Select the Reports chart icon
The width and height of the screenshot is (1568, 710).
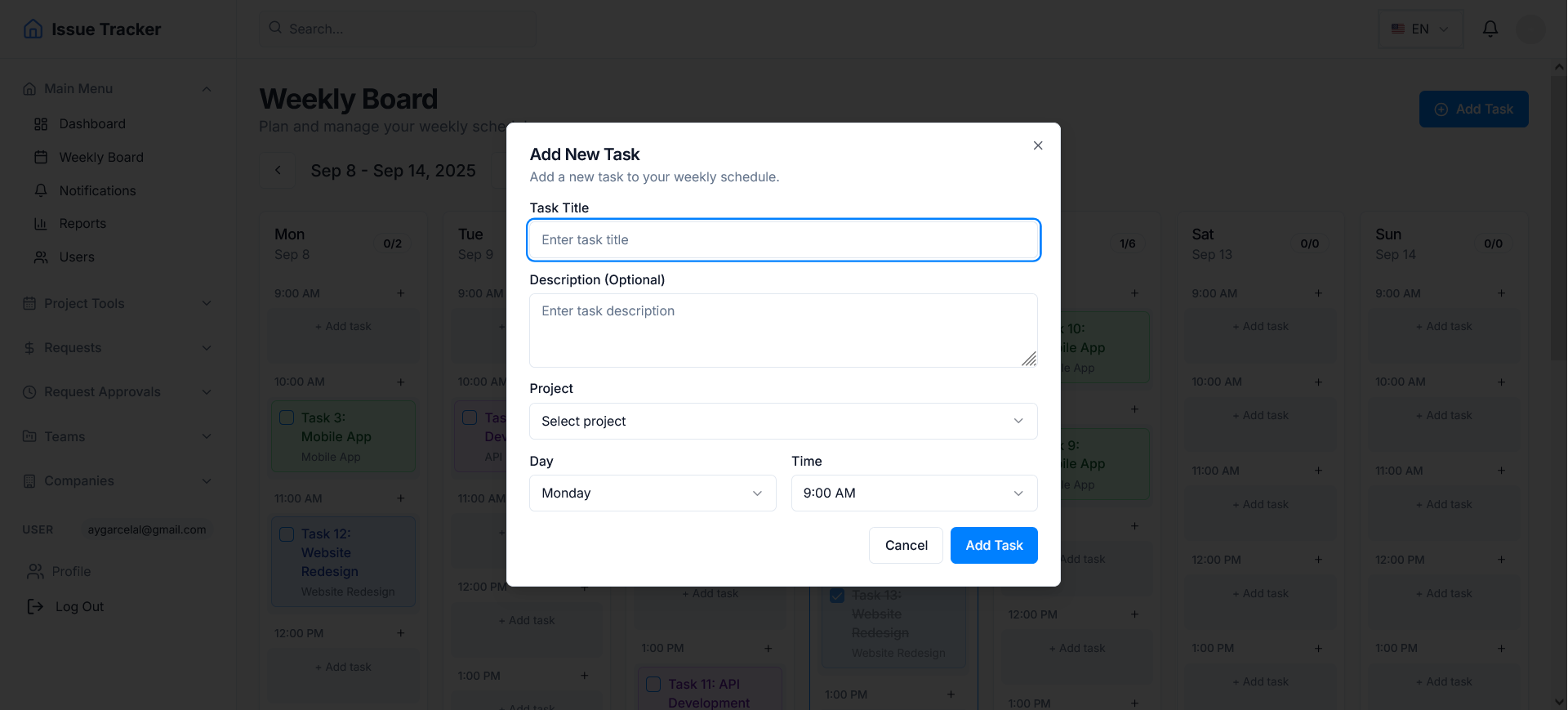(40, 223)
